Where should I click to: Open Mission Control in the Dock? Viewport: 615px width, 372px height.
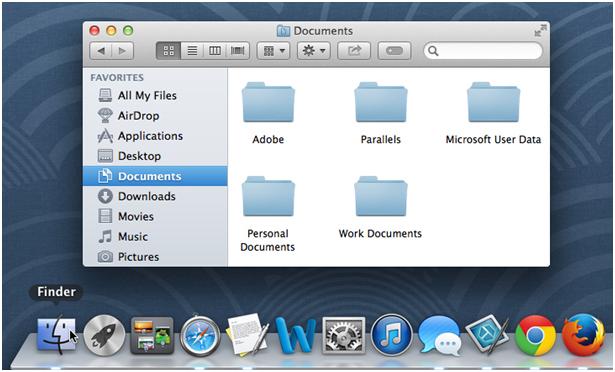[152, 335]
